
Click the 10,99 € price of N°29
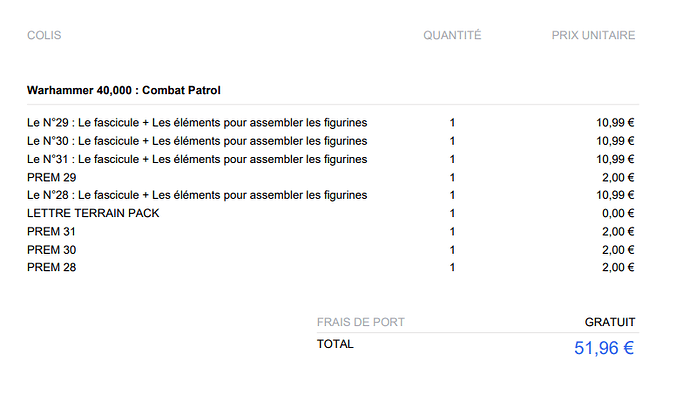tap(615, 123)
